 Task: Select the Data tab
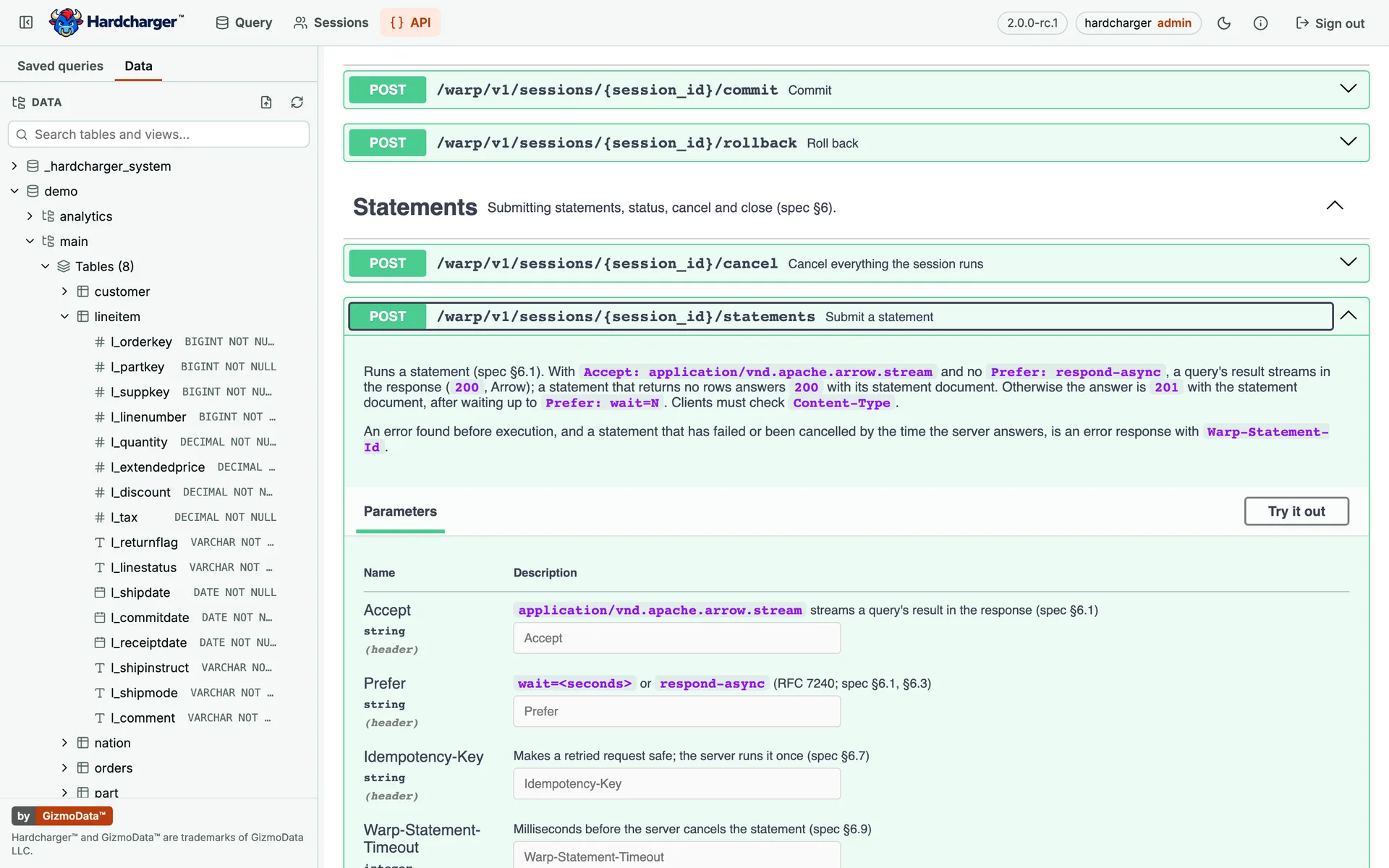coord(138,66)
